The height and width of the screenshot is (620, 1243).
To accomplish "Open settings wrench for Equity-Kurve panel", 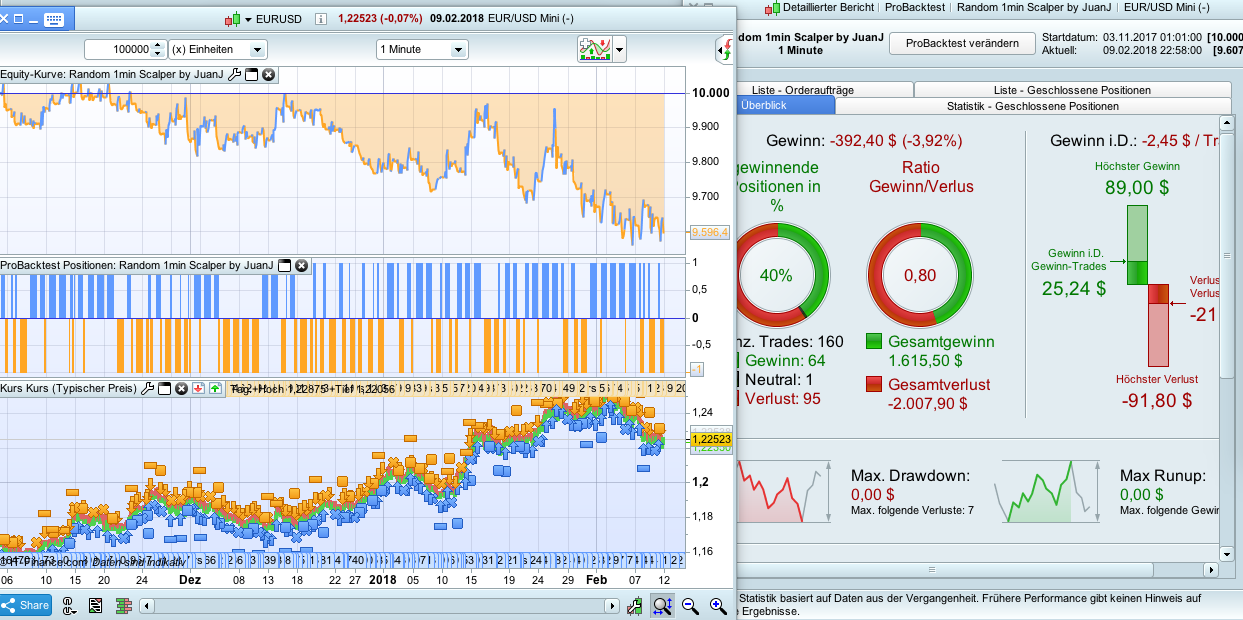I will click(x=235, y=74).
